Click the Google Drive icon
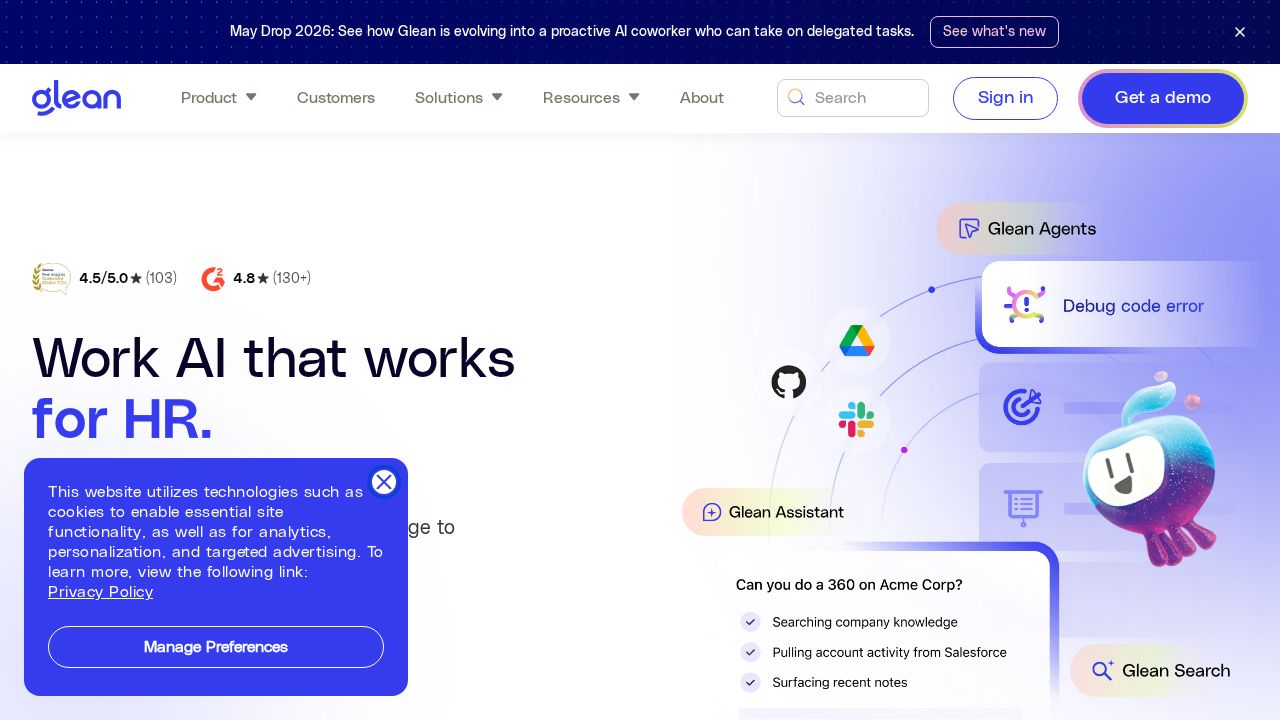 [857, 340]
